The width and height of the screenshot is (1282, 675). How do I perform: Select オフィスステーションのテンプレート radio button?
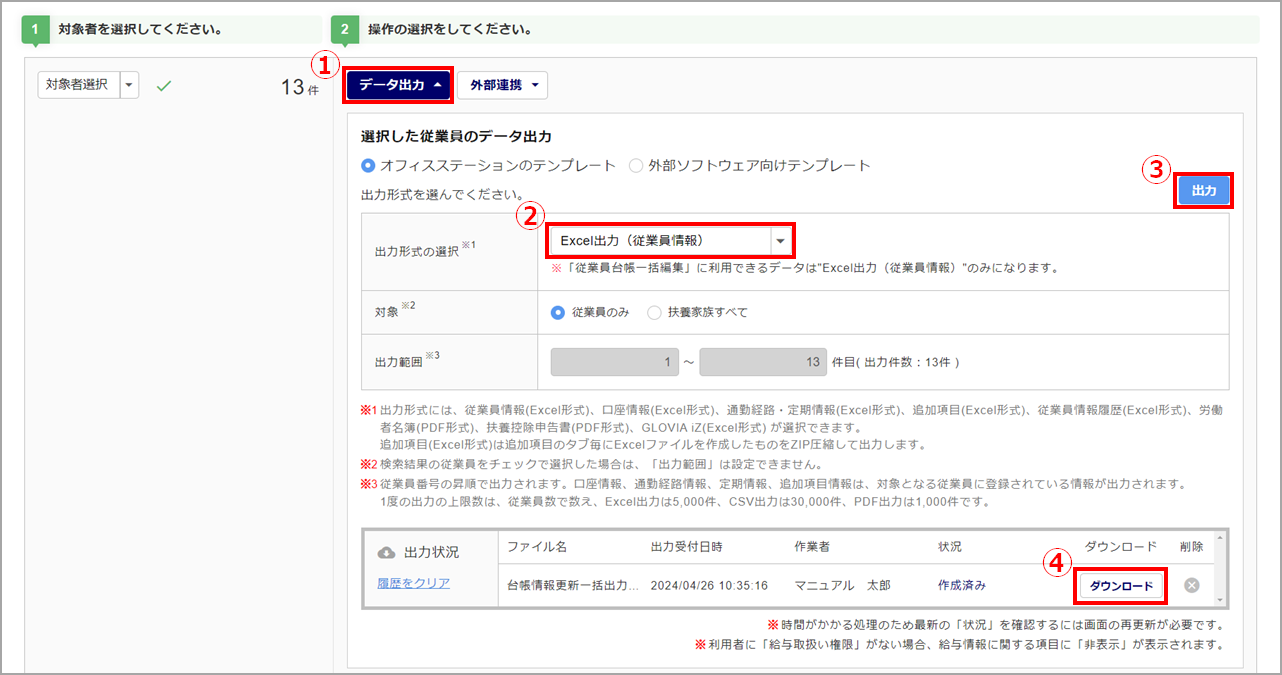coord(368,166)
